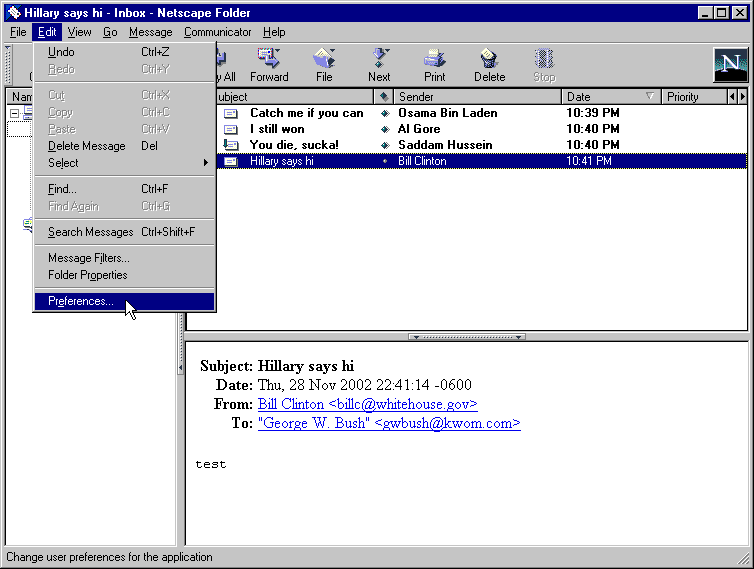Open the Message menu
Image resolution: width=754 pixels, height=569 pixels.
pyautogui.click(x=151, y=32)
